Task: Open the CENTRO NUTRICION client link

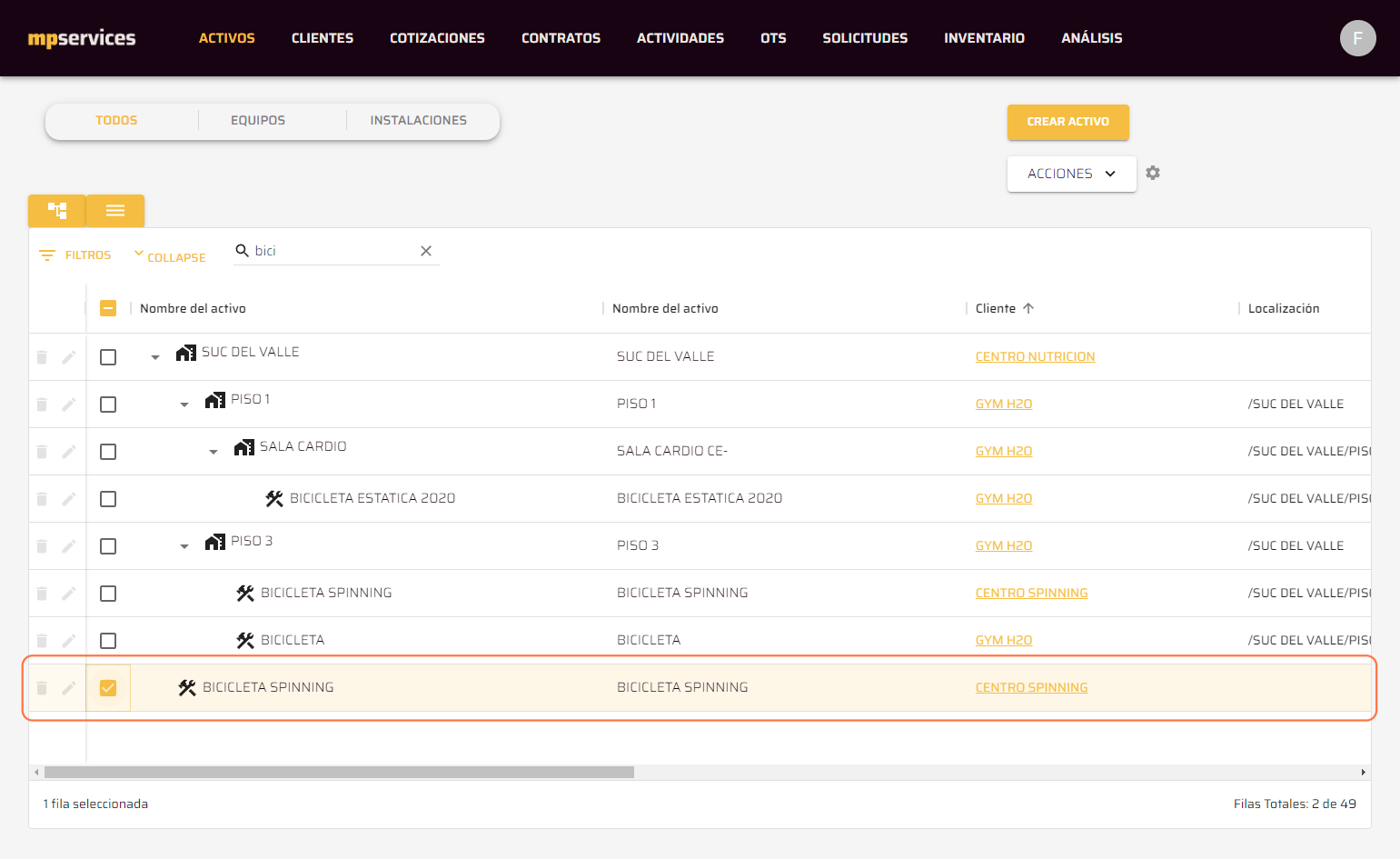Action: [1035, 356]
